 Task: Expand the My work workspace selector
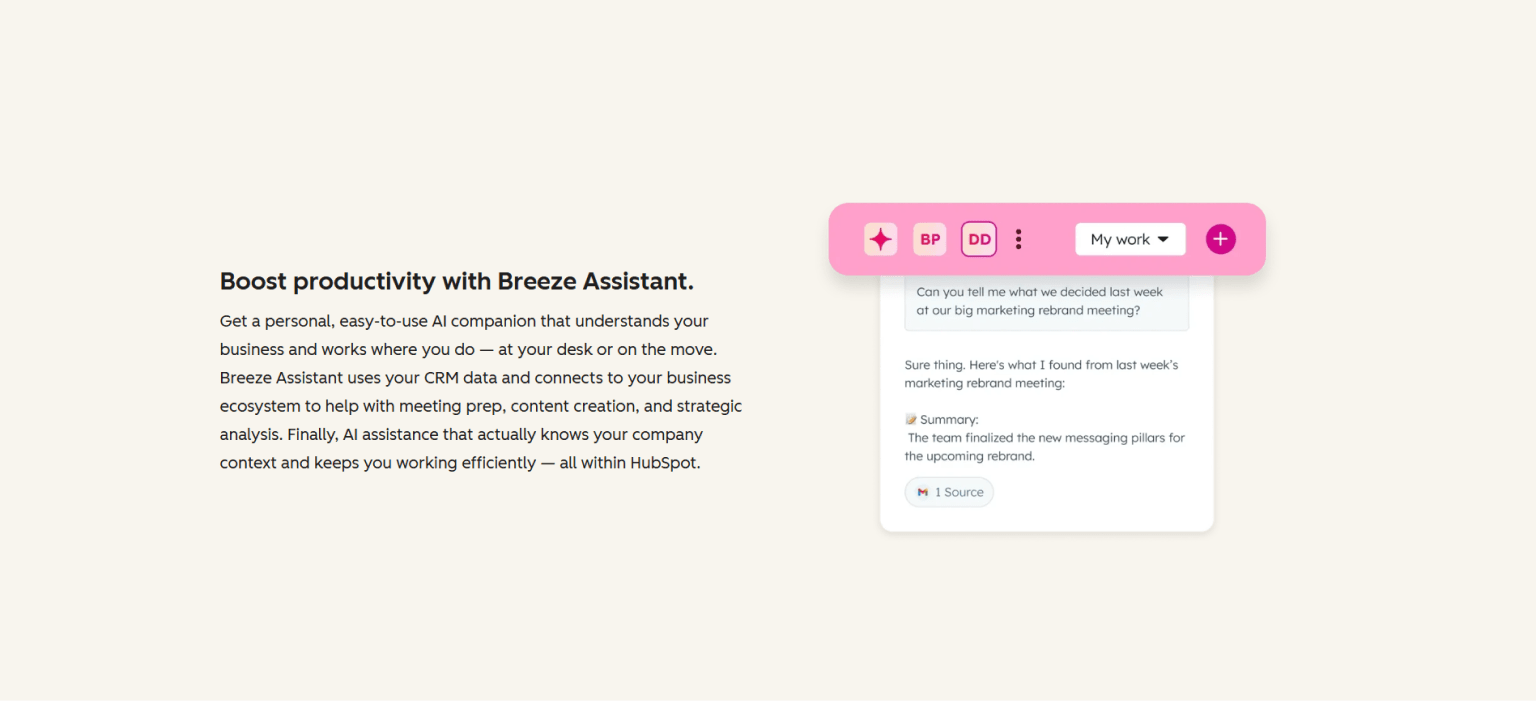tap(1129, 239)
